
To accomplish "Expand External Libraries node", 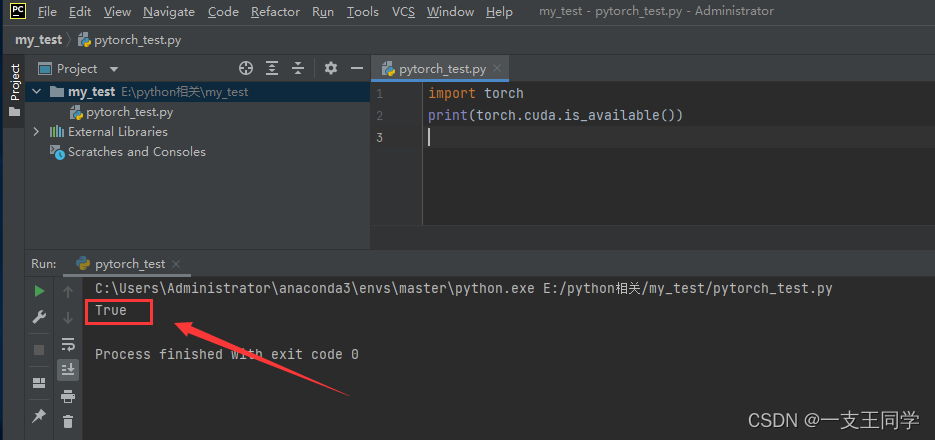I will [37, 132].
